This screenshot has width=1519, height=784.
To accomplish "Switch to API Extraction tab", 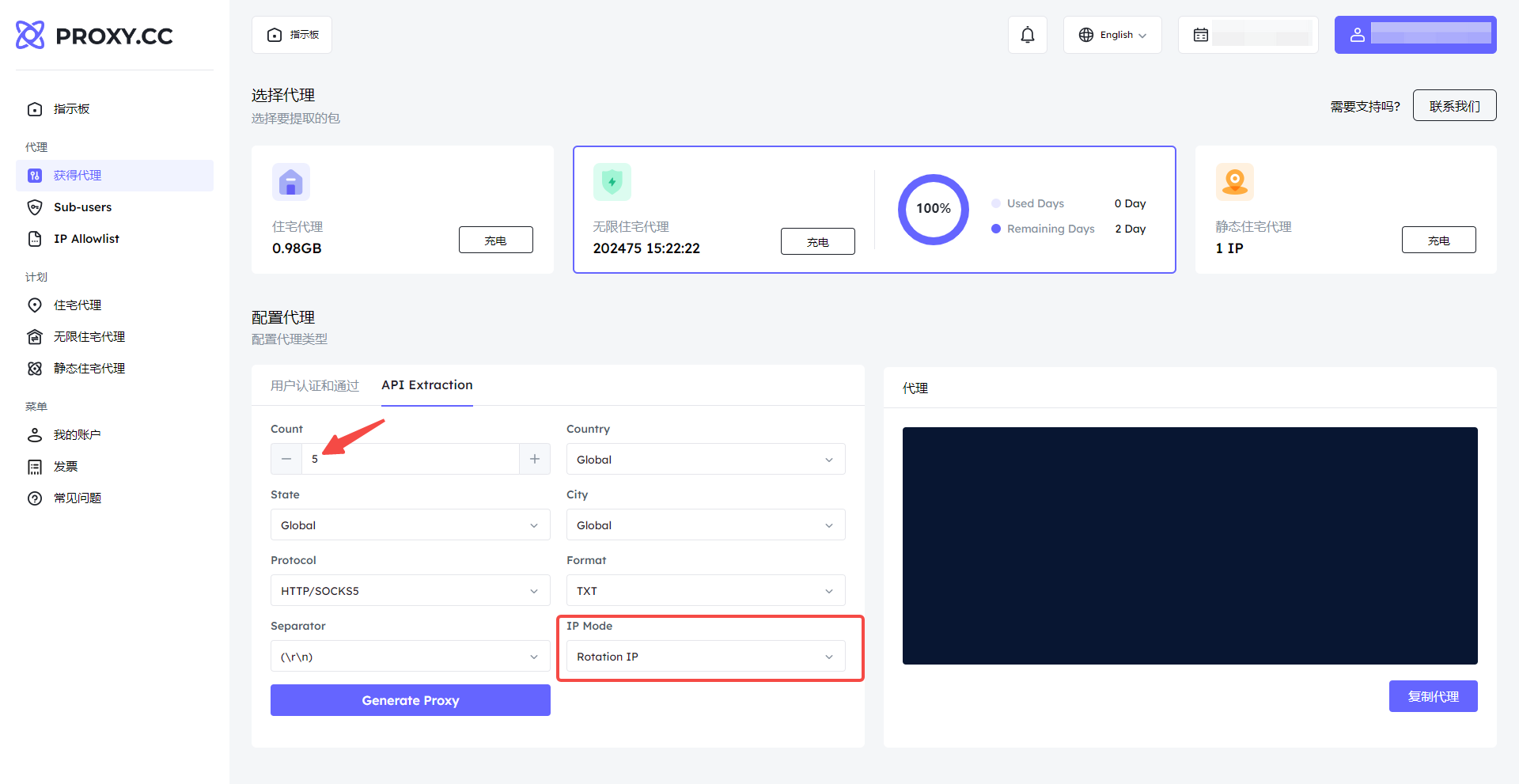I will pos(427,385).
